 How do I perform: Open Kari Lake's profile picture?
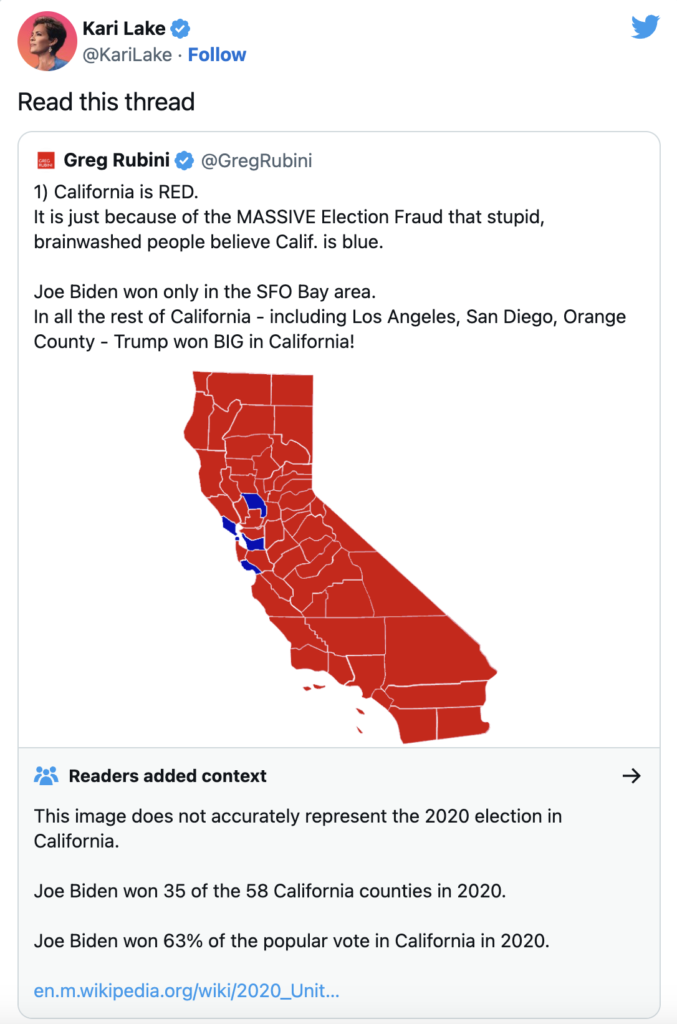point(47,41)
